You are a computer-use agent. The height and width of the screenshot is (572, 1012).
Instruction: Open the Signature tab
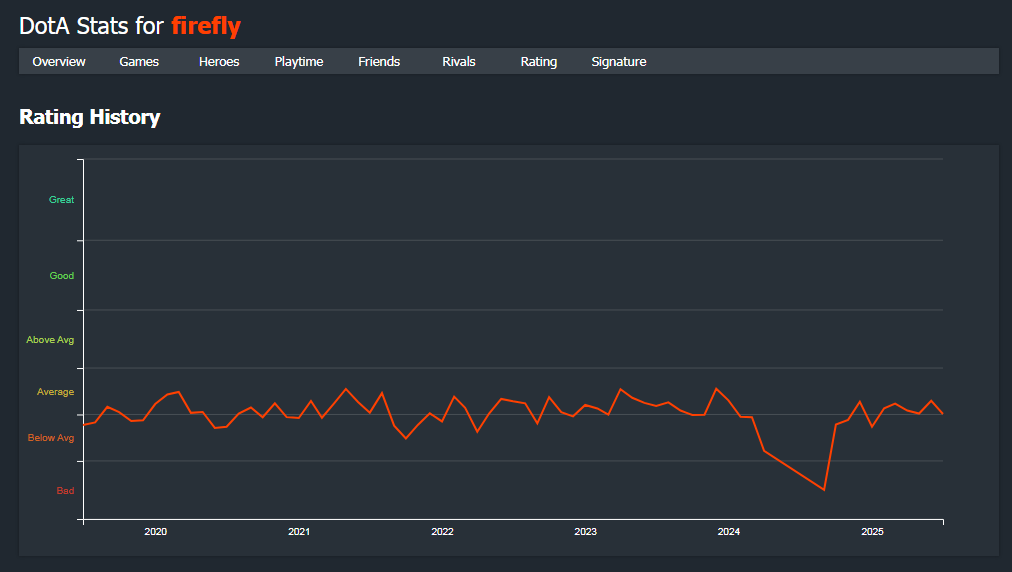click(619, 61)
